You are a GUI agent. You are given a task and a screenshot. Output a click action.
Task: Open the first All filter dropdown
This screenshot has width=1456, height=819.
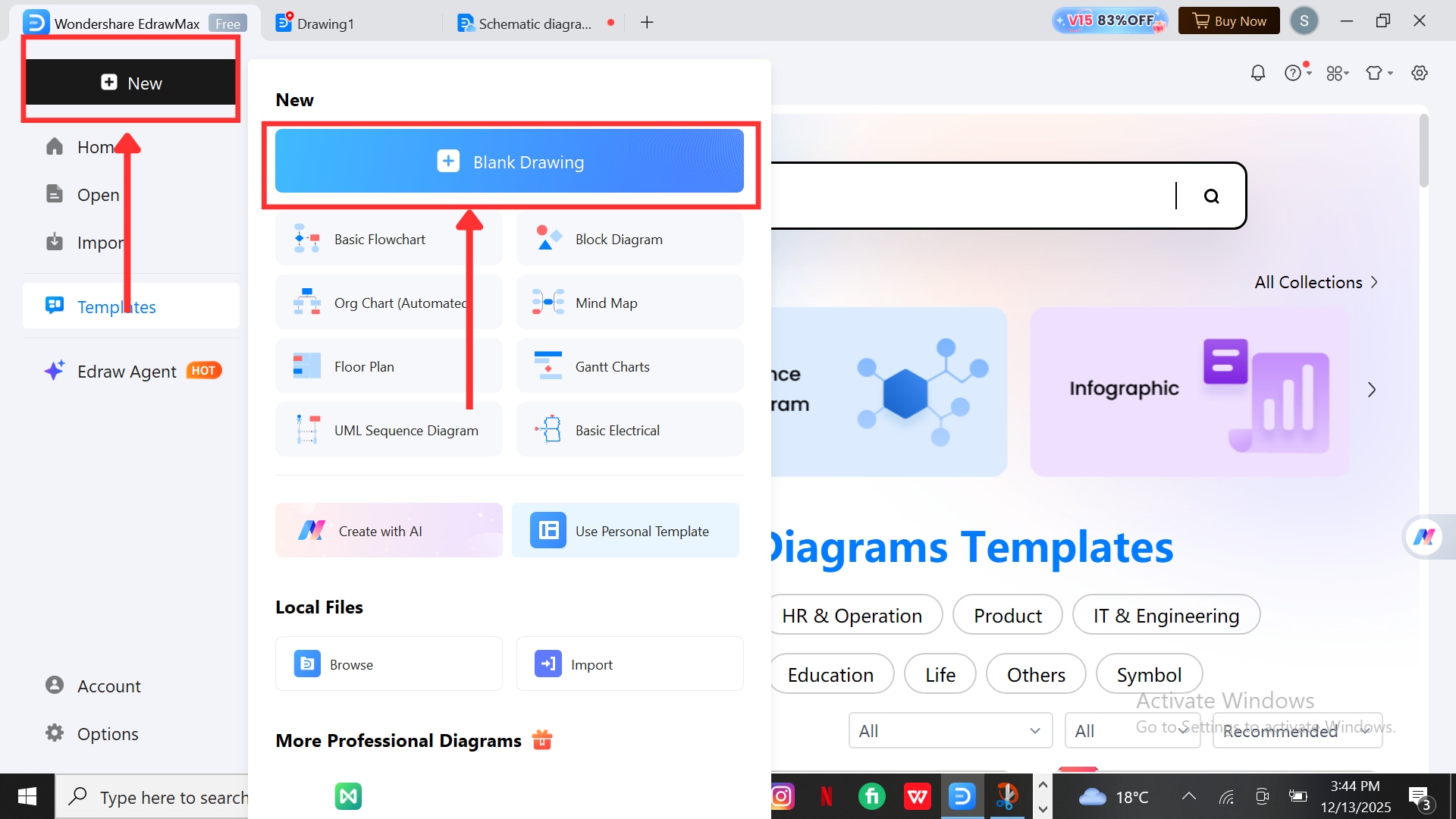[949, 730]
